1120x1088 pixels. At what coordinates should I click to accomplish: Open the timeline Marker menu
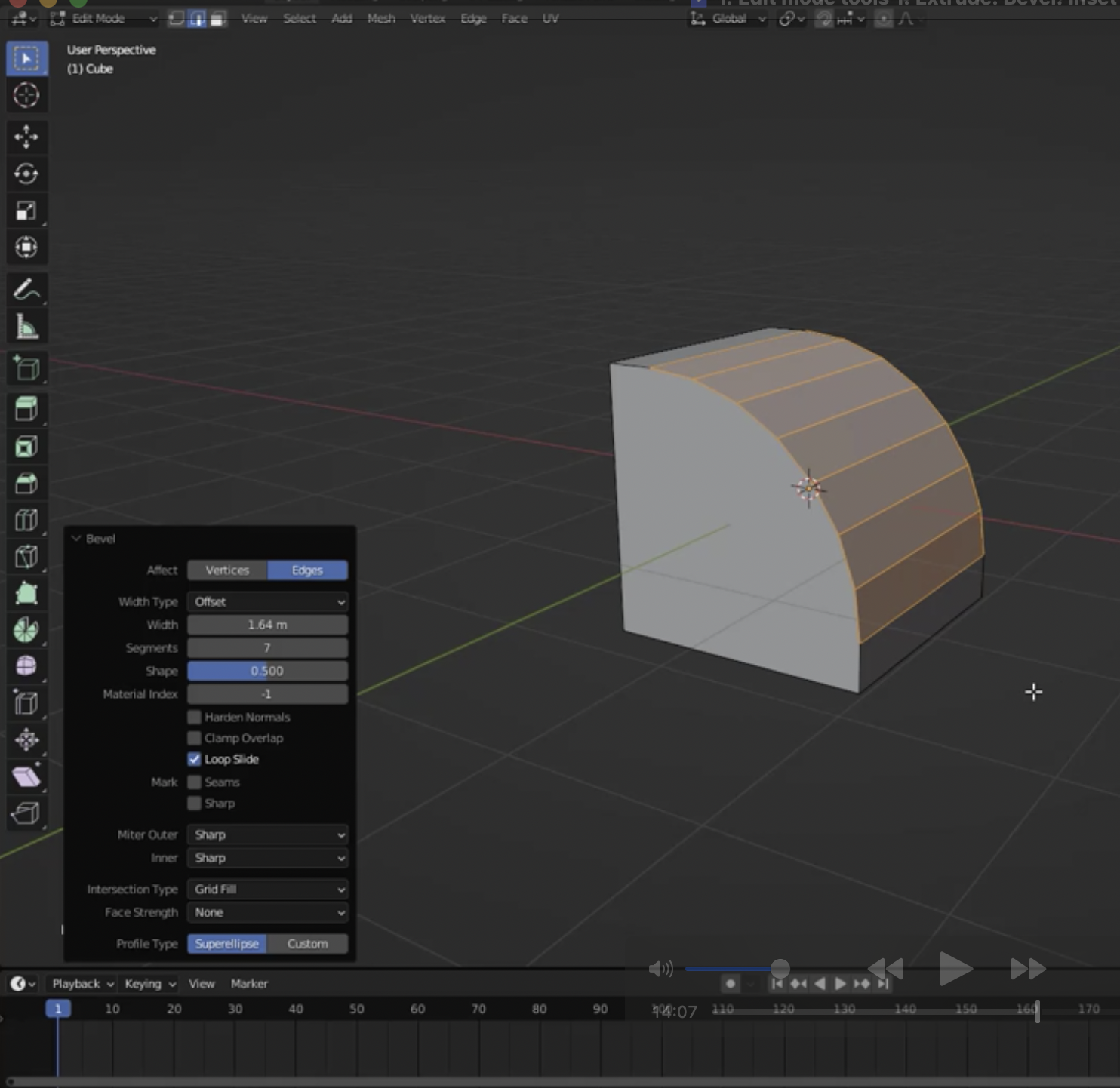coord(249,984)
